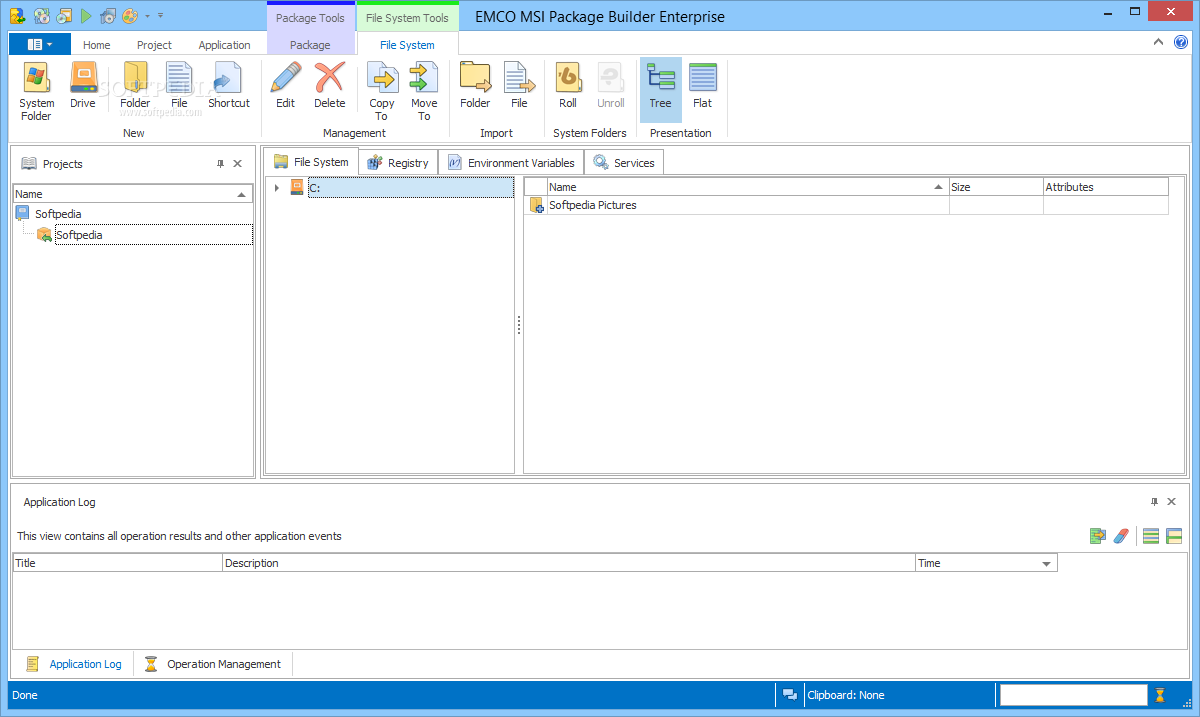Click the dotted splitter between file panes

pos(519,325)
